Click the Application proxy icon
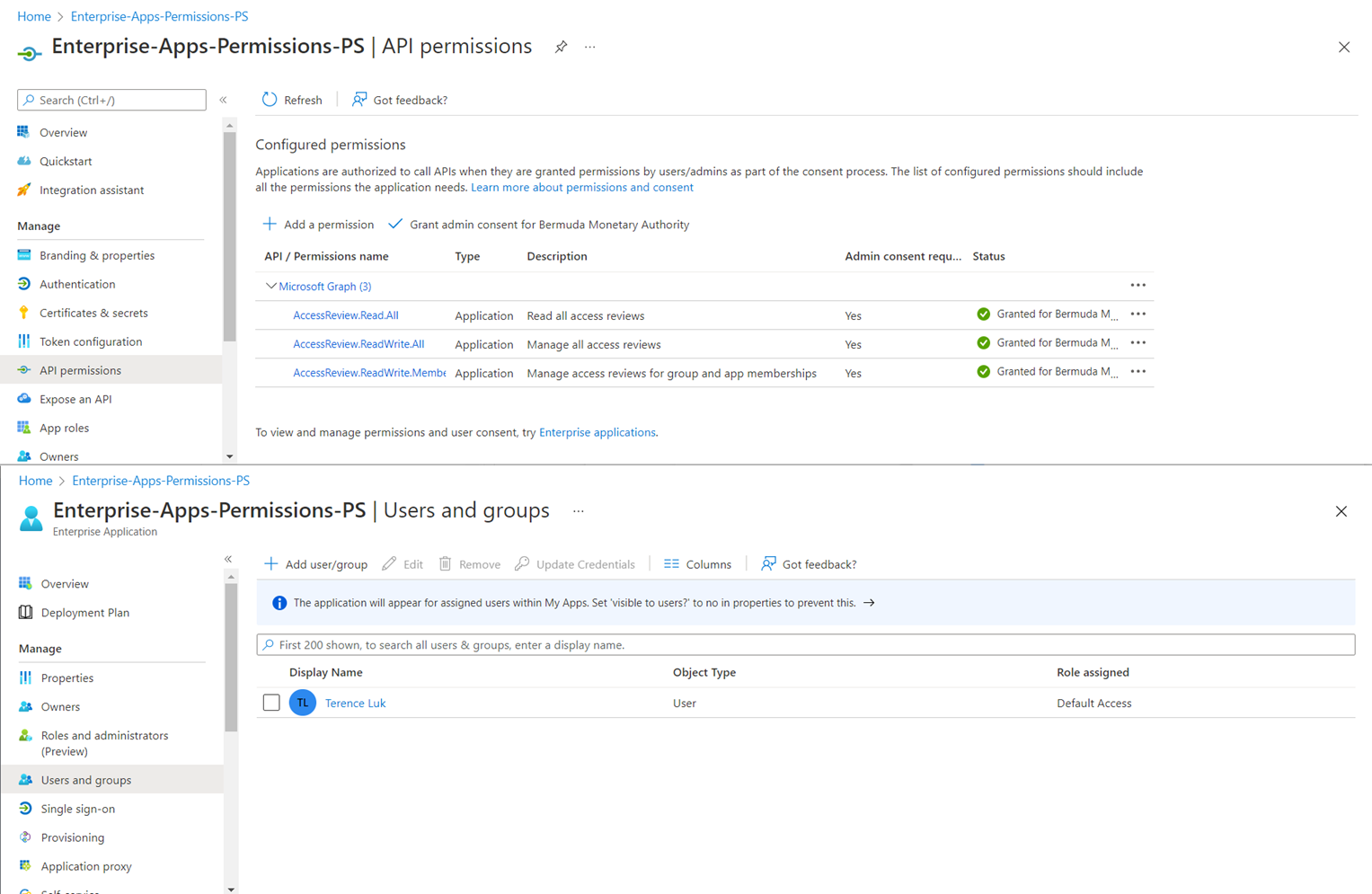 coord(25,866)
